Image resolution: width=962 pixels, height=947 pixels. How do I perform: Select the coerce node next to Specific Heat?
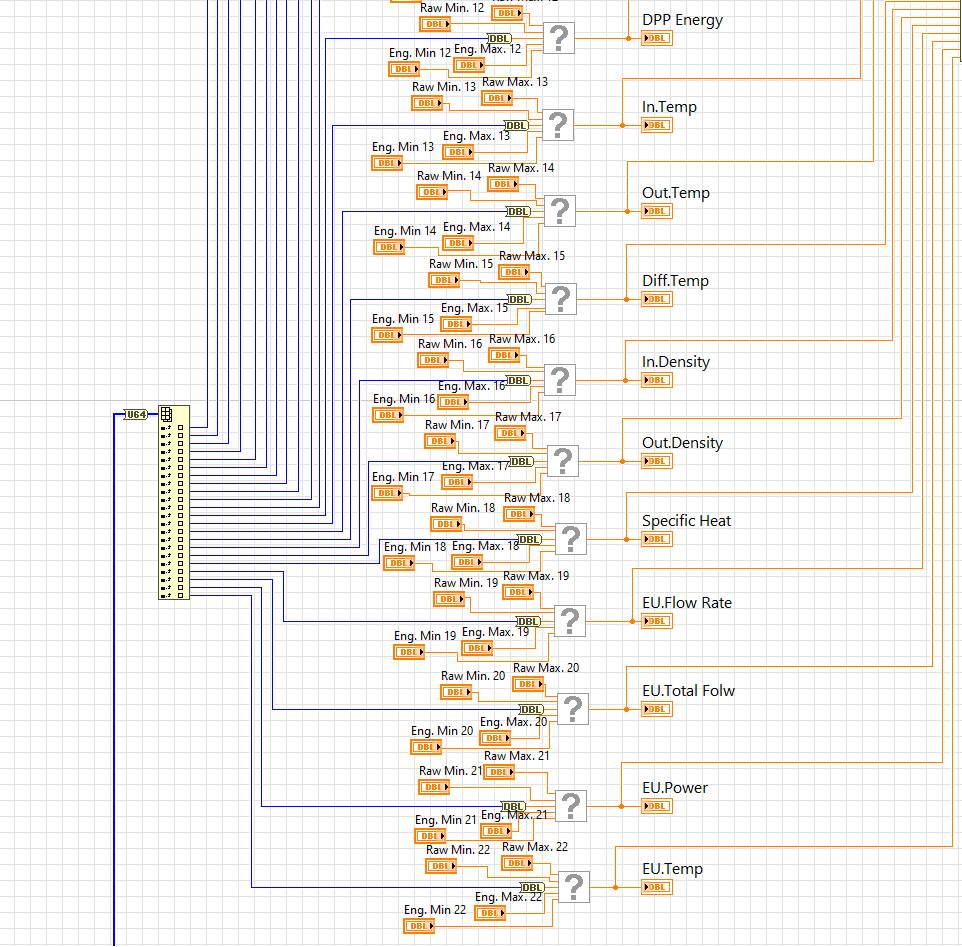(570, 539)
